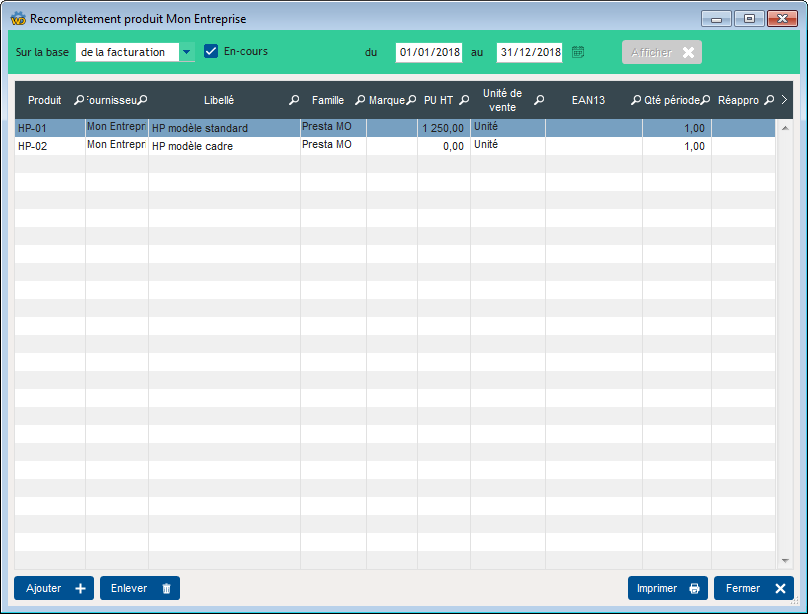808x614 pixels.
Task: Click the end date field 31/12/2018
Action: pyautogui.click(x=529, y=52)
